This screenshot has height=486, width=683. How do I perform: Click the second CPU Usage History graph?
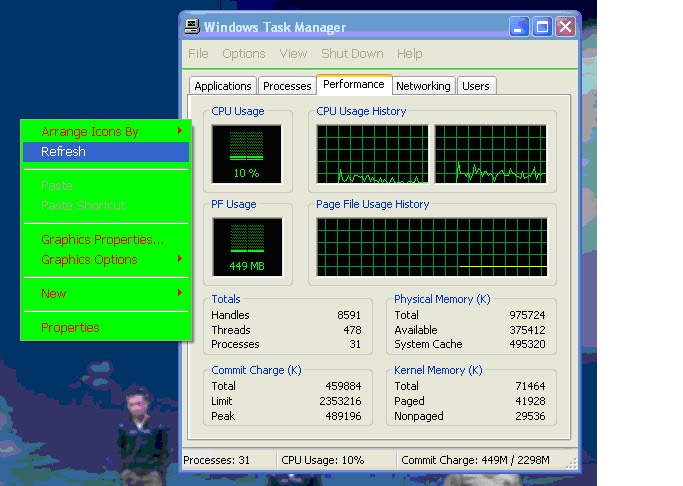pos(491,154)
